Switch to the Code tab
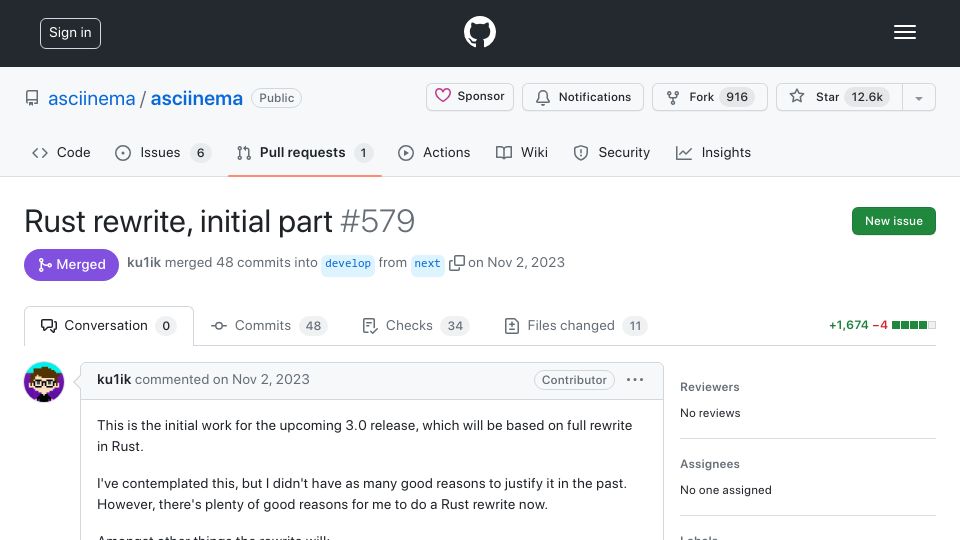 click(61, 152)
